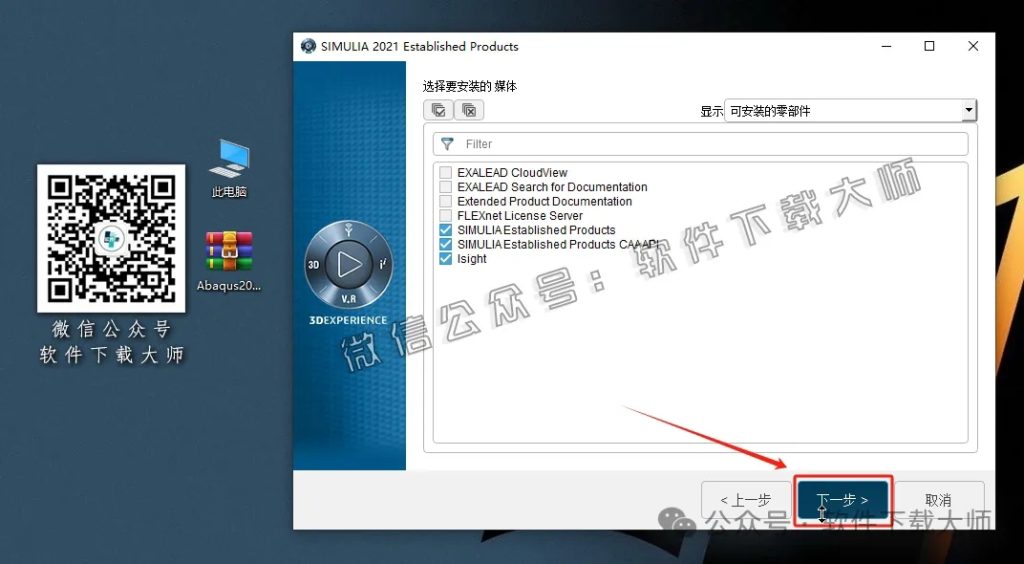Click the deselect-all components icon

coord(469,110)
